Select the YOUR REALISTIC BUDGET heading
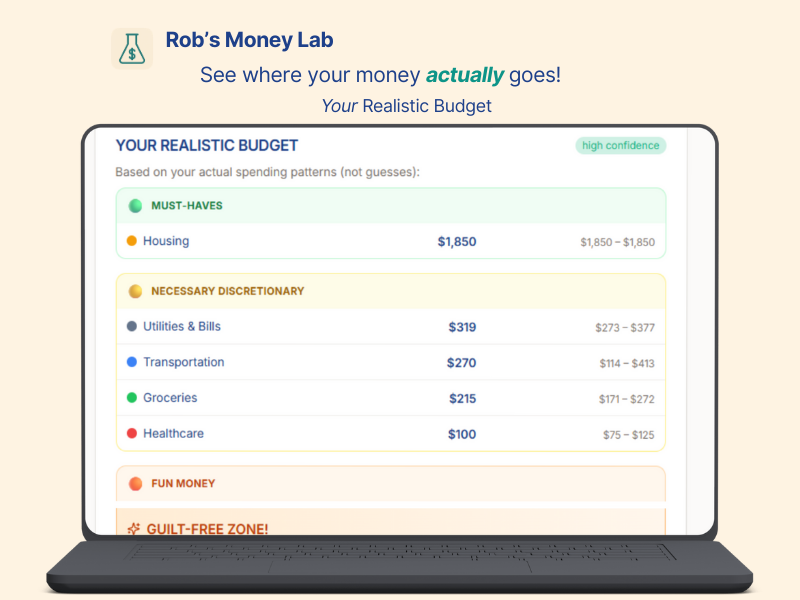This screenshot has width=800, height=600. [207, 145]
